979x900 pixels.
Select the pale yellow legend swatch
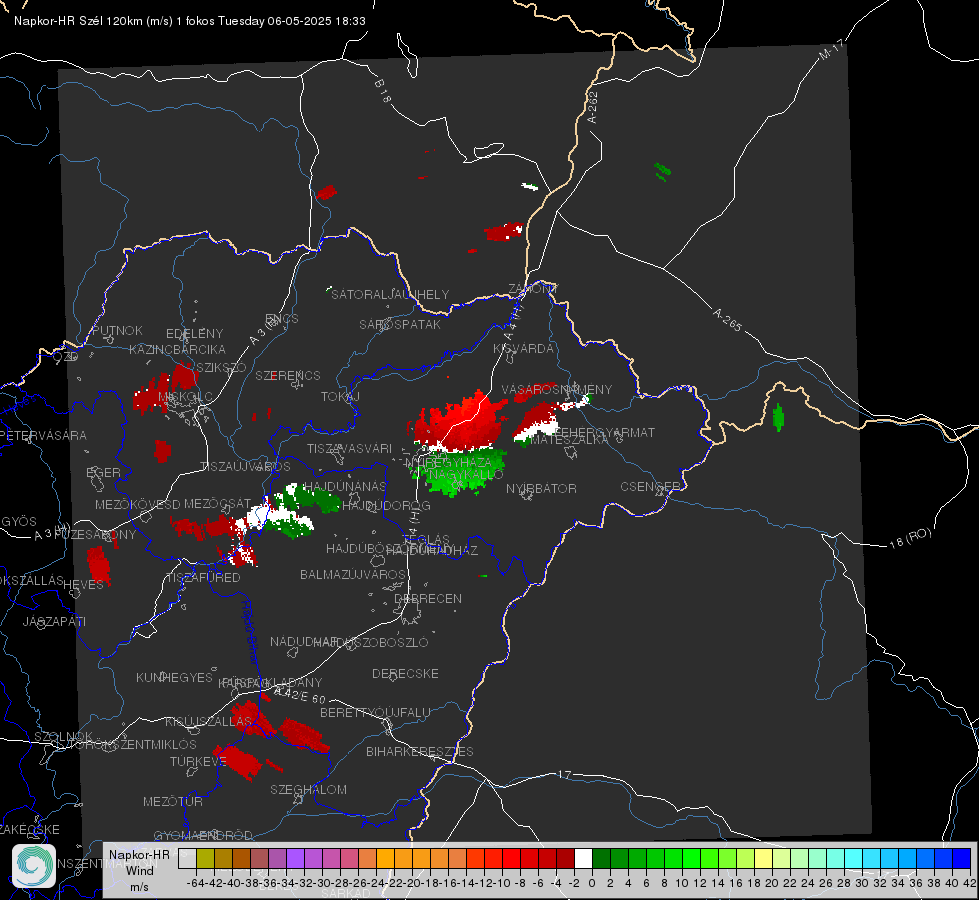click(x=764, y=859)
